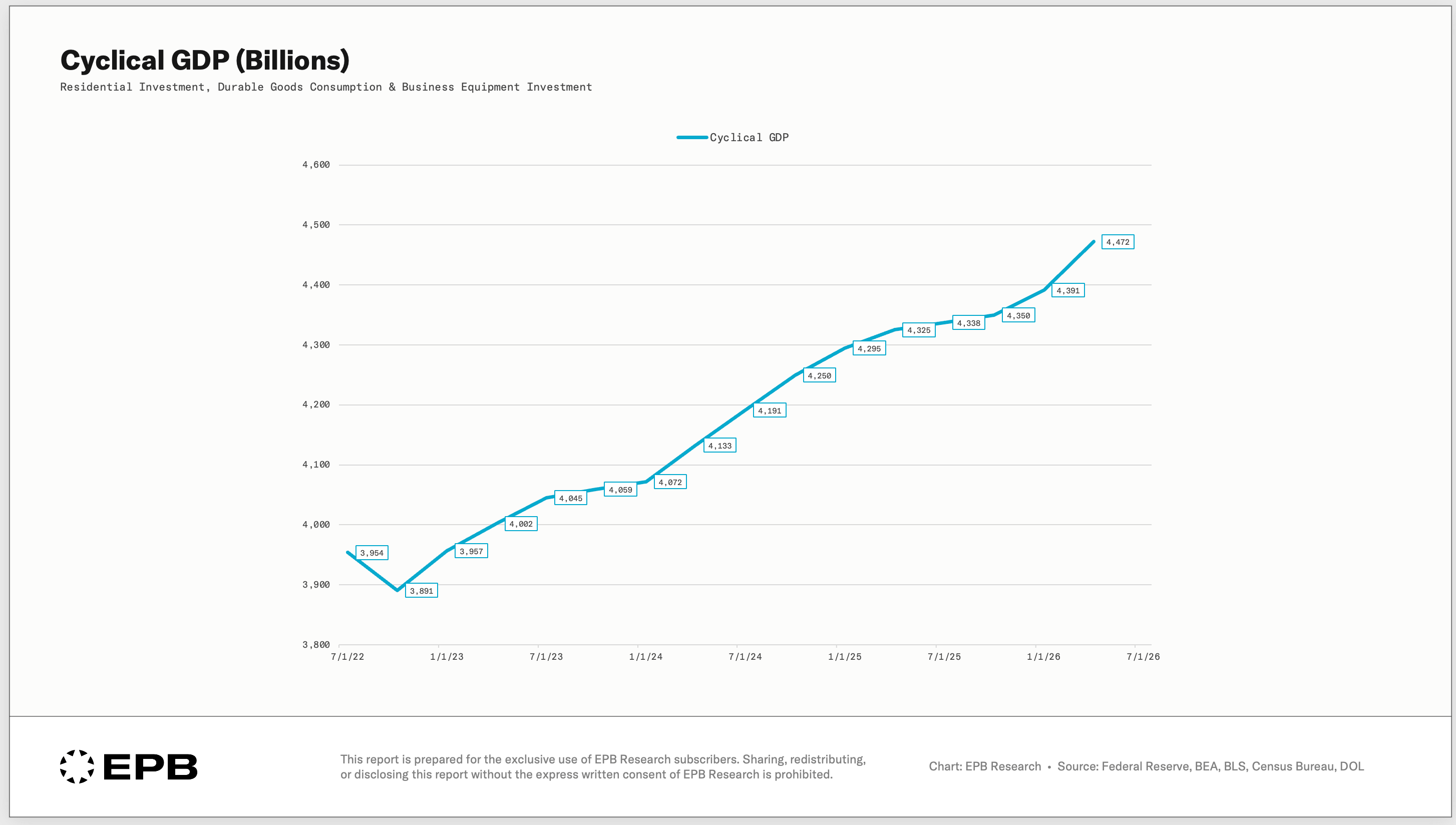
Task: Click the Cyclical GDP legend line swatch
Action: (x=692, y=138)
